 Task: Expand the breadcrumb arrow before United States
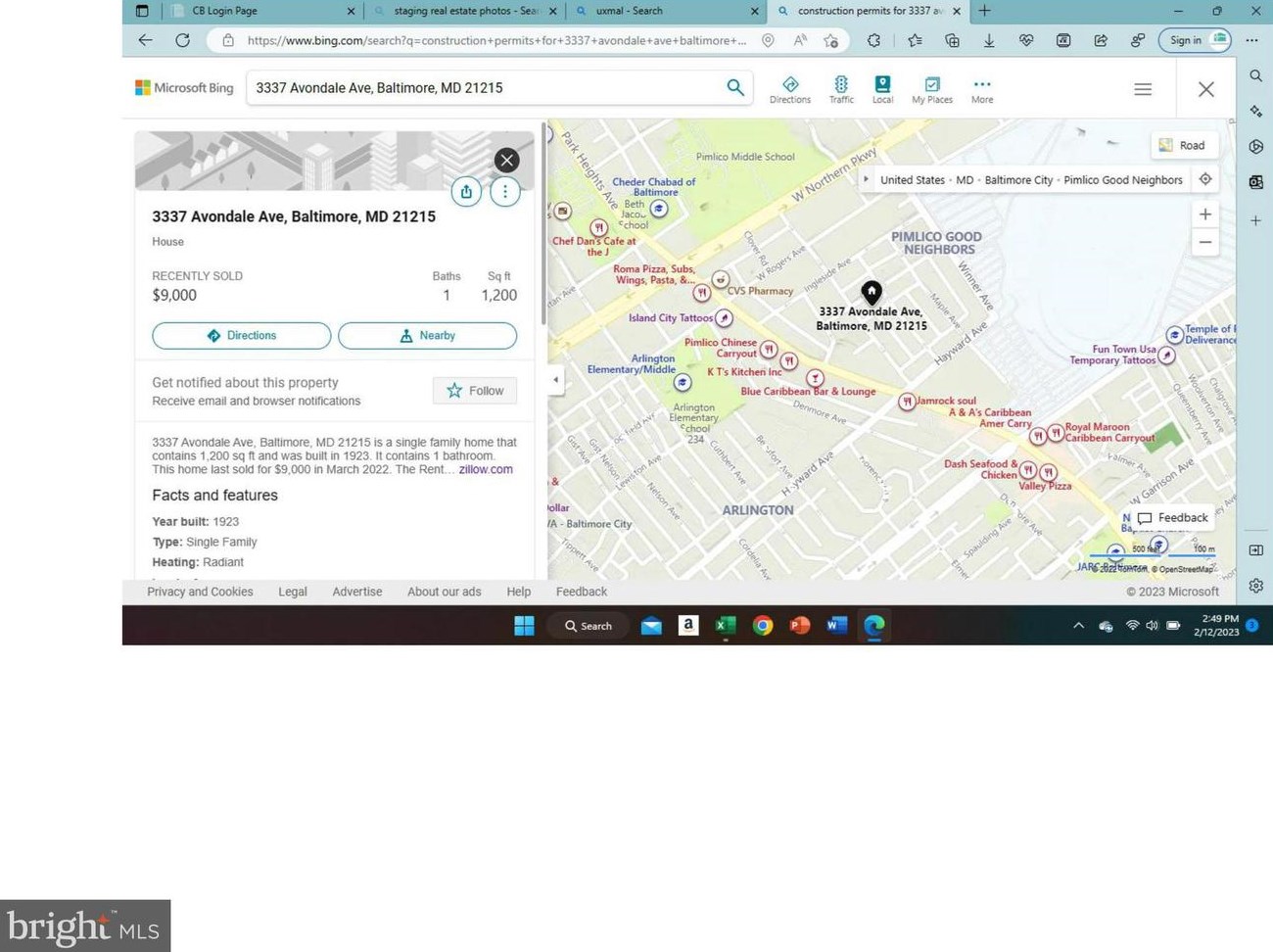pos(866,179)
